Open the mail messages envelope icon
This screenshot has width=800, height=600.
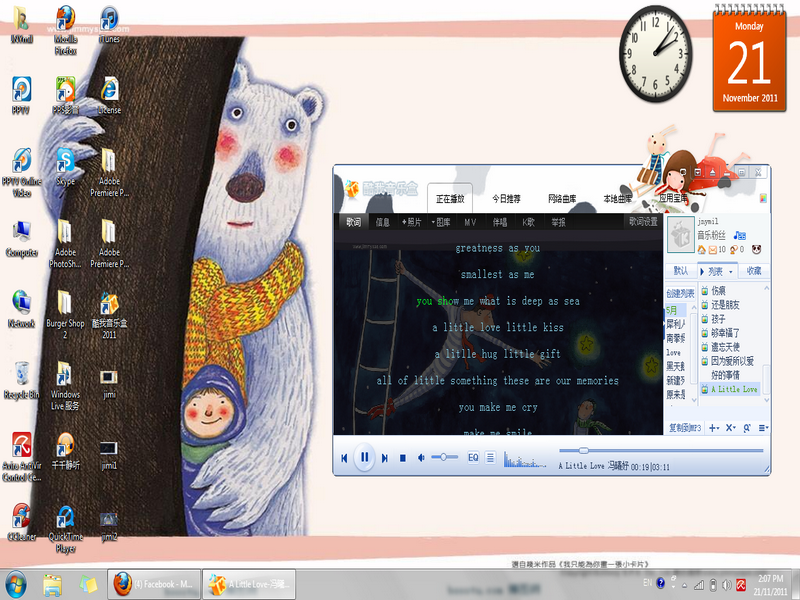pyautogui.click(x=713, y=249)
